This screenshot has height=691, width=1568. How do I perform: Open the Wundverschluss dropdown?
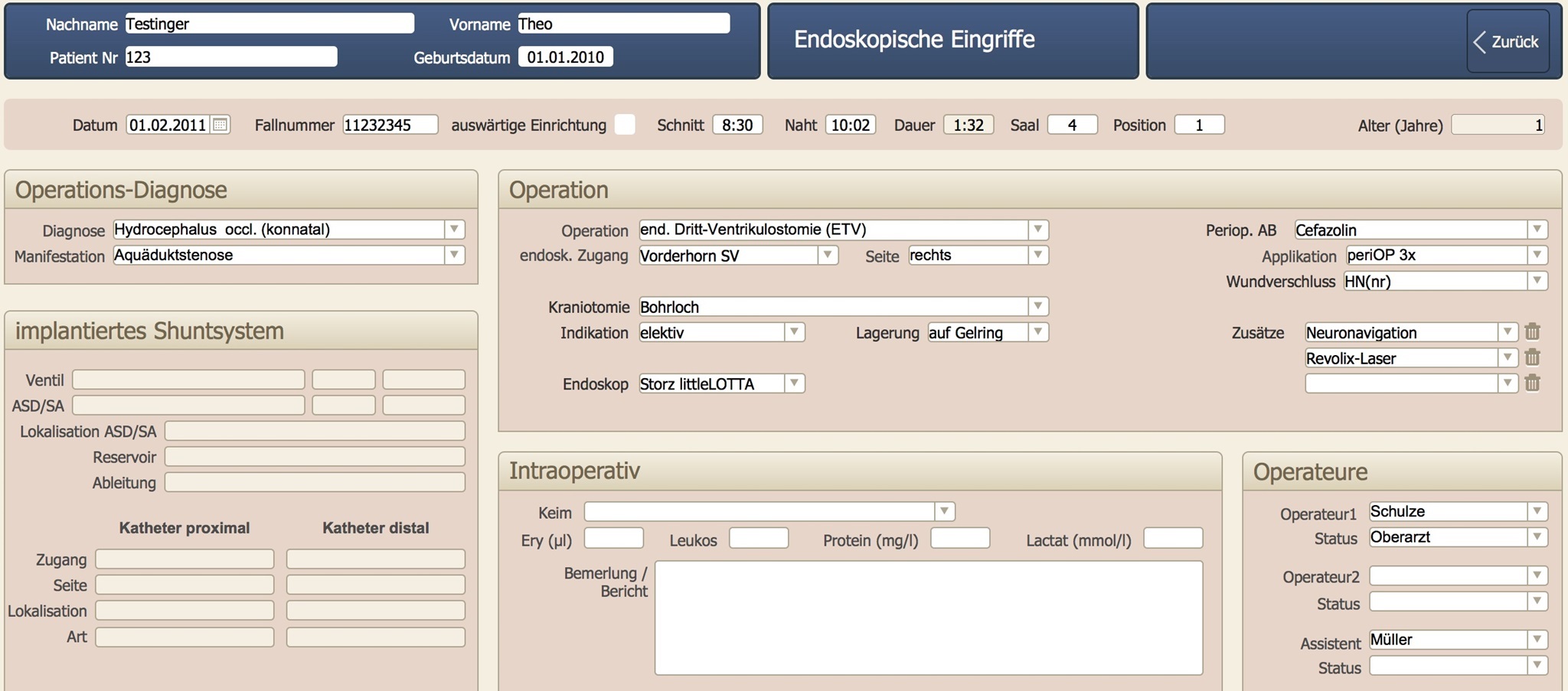coord(1537,281)
